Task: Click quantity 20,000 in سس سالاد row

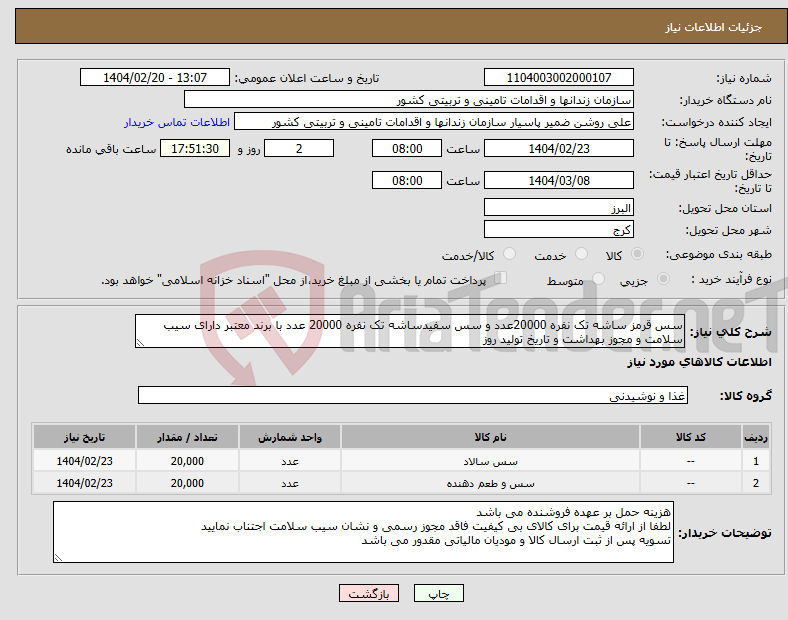Action: click(187, 461)
